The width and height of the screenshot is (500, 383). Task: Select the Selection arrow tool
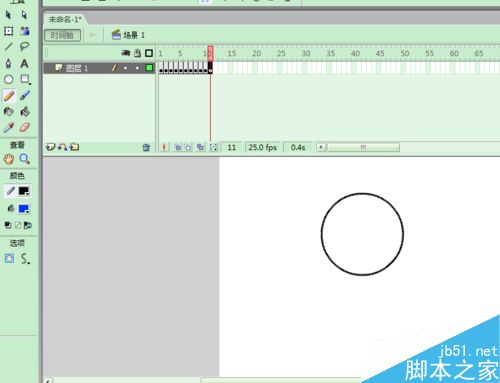[x=8, y=15]
